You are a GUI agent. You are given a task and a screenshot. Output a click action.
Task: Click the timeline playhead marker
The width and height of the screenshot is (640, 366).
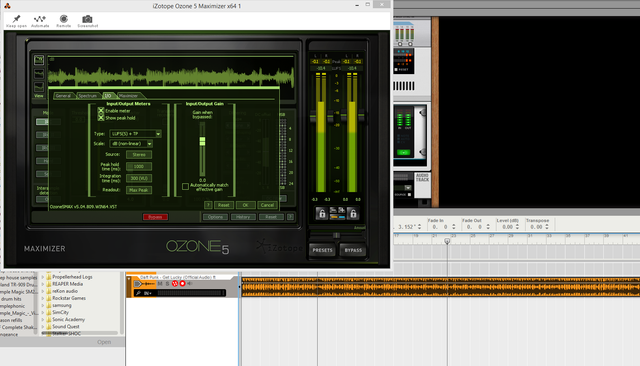click(x=447, y=241)
